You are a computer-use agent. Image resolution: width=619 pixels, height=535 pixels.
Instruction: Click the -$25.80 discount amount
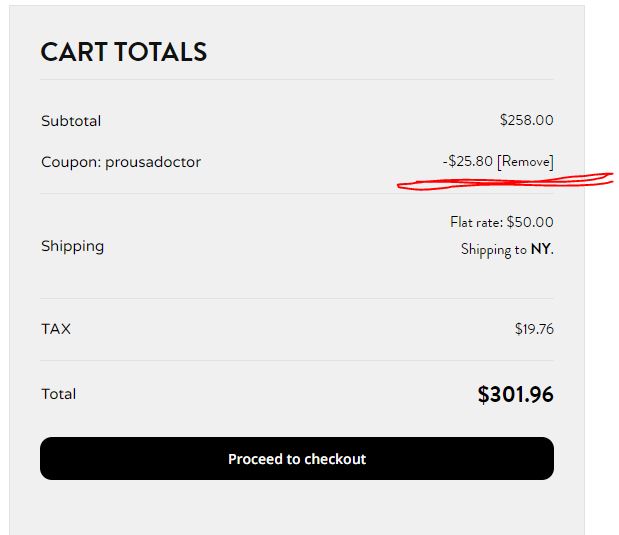point(468,161)
